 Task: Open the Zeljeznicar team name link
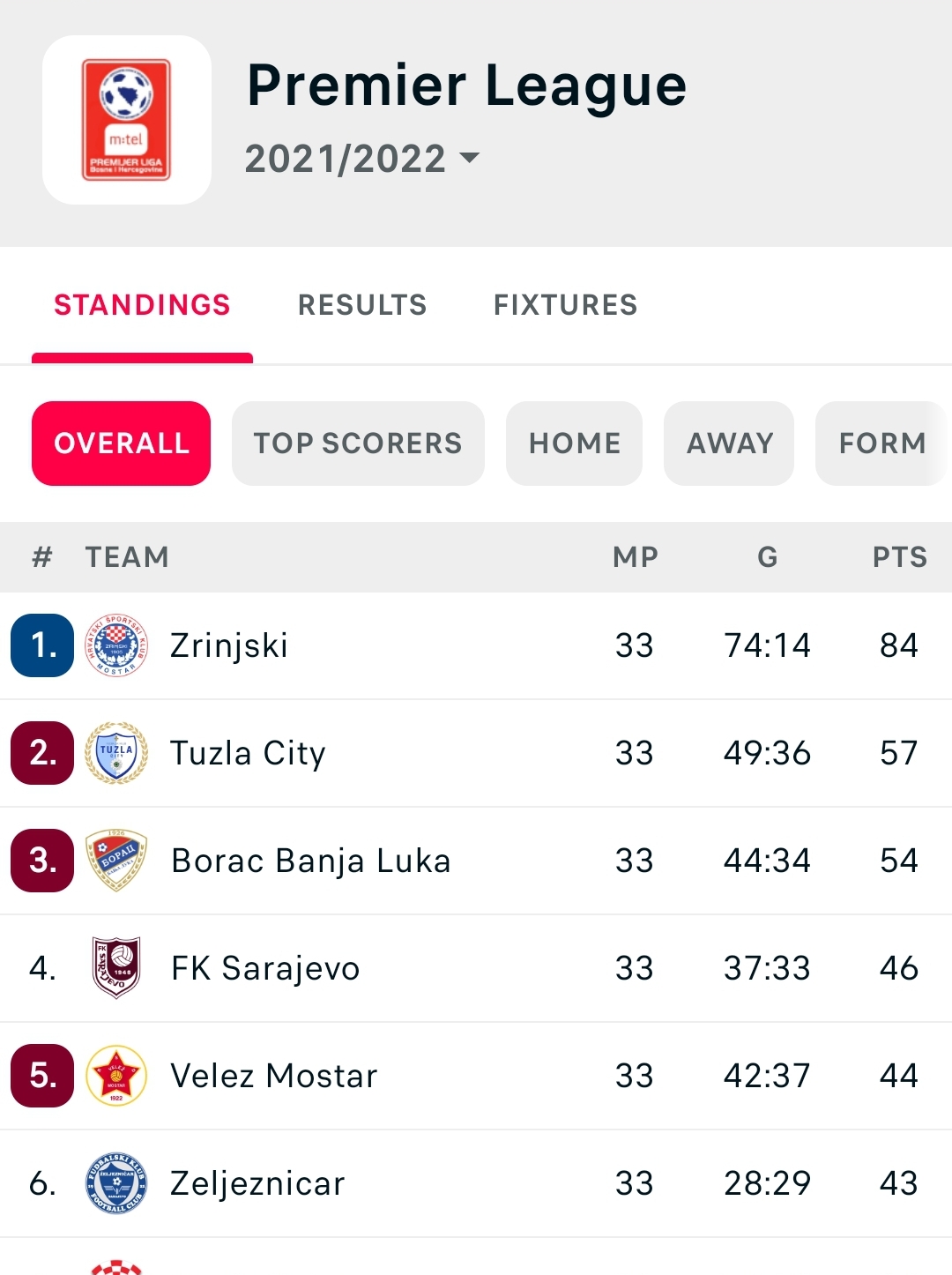click(x=257, y=1183)
